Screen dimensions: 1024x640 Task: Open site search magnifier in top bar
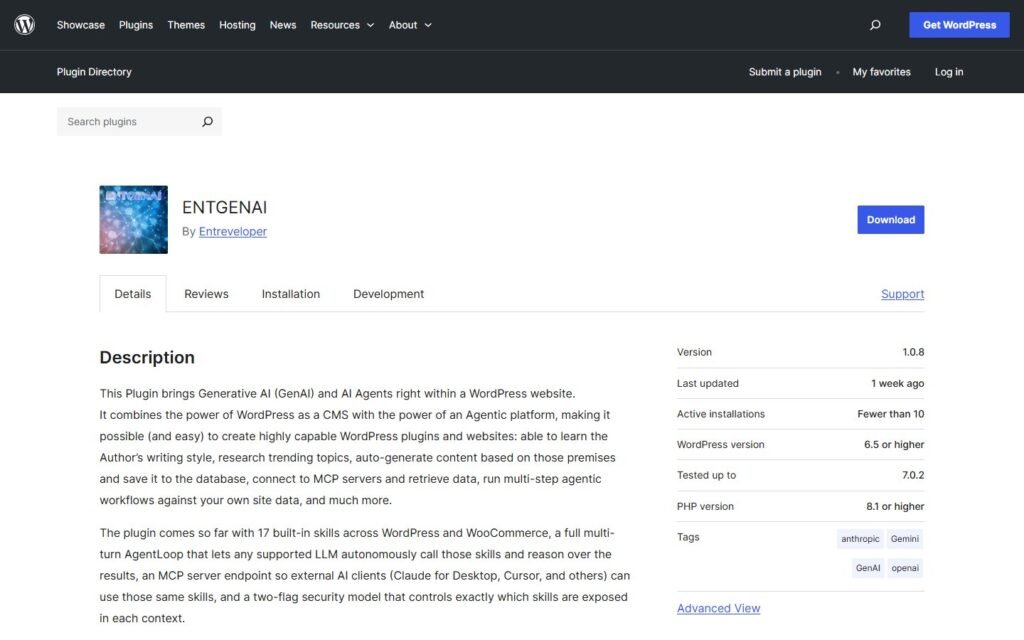point(875,25)
